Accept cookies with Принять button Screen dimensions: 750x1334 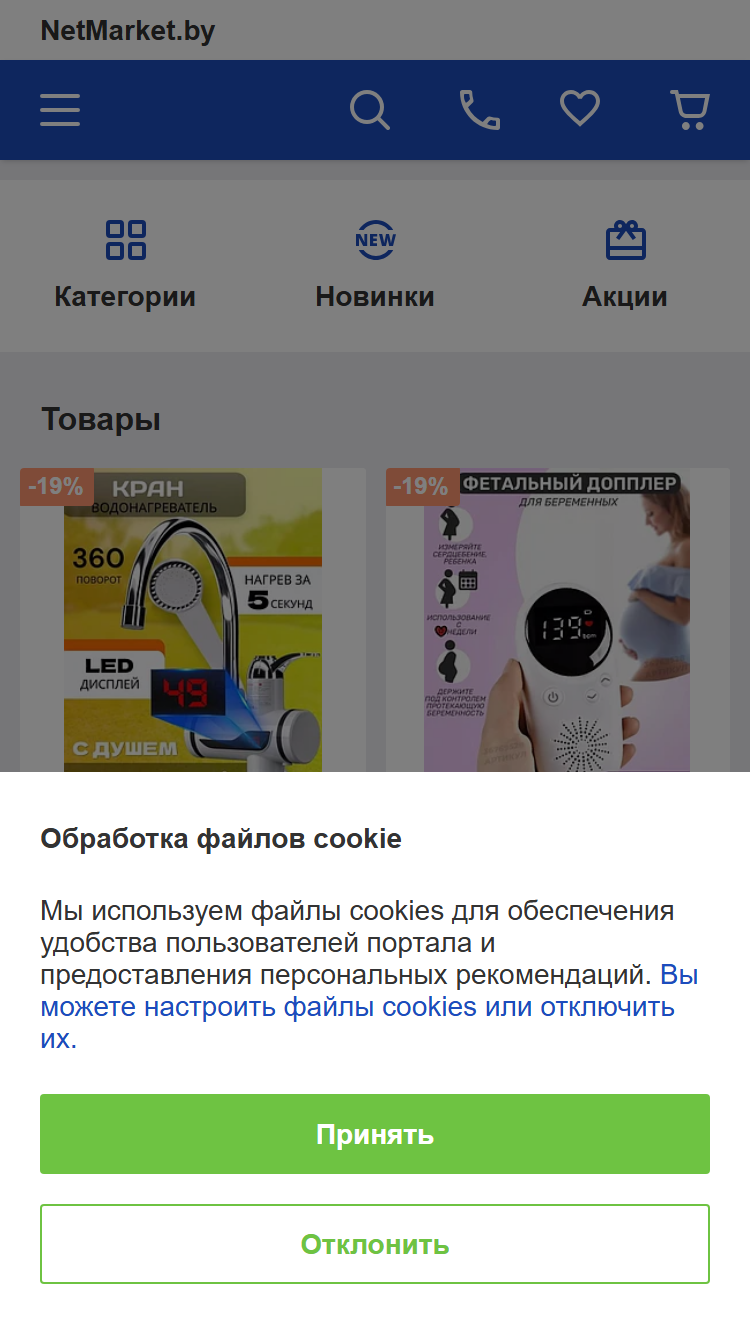tap(375, 1134)
